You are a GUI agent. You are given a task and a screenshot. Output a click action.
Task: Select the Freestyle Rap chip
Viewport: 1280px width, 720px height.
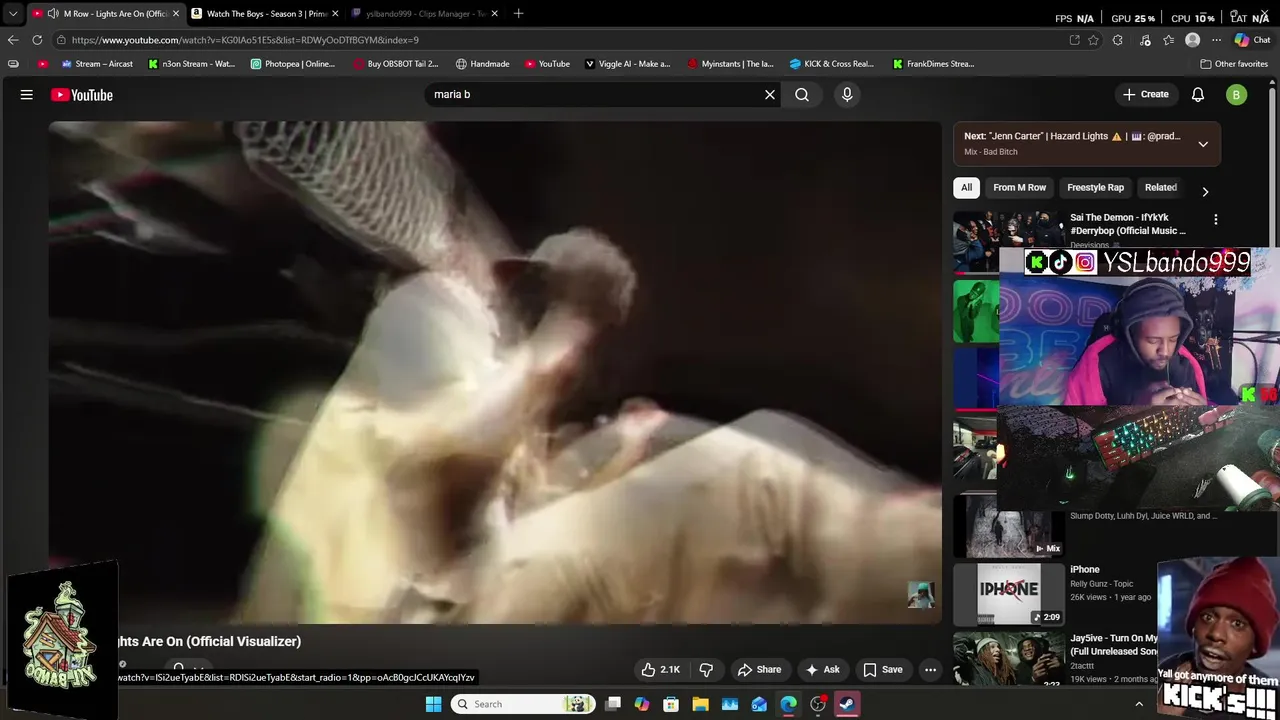point(1095,187)
